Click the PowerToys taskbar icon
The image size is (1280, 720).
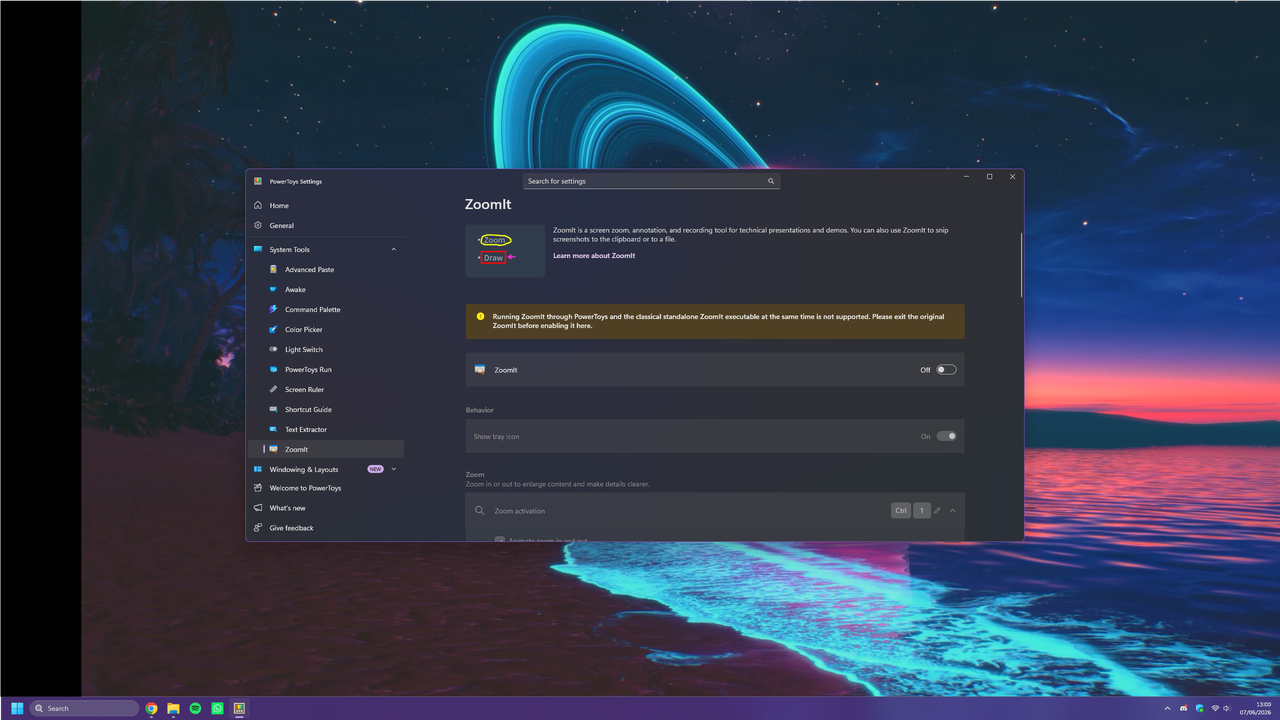pos(239,708)
